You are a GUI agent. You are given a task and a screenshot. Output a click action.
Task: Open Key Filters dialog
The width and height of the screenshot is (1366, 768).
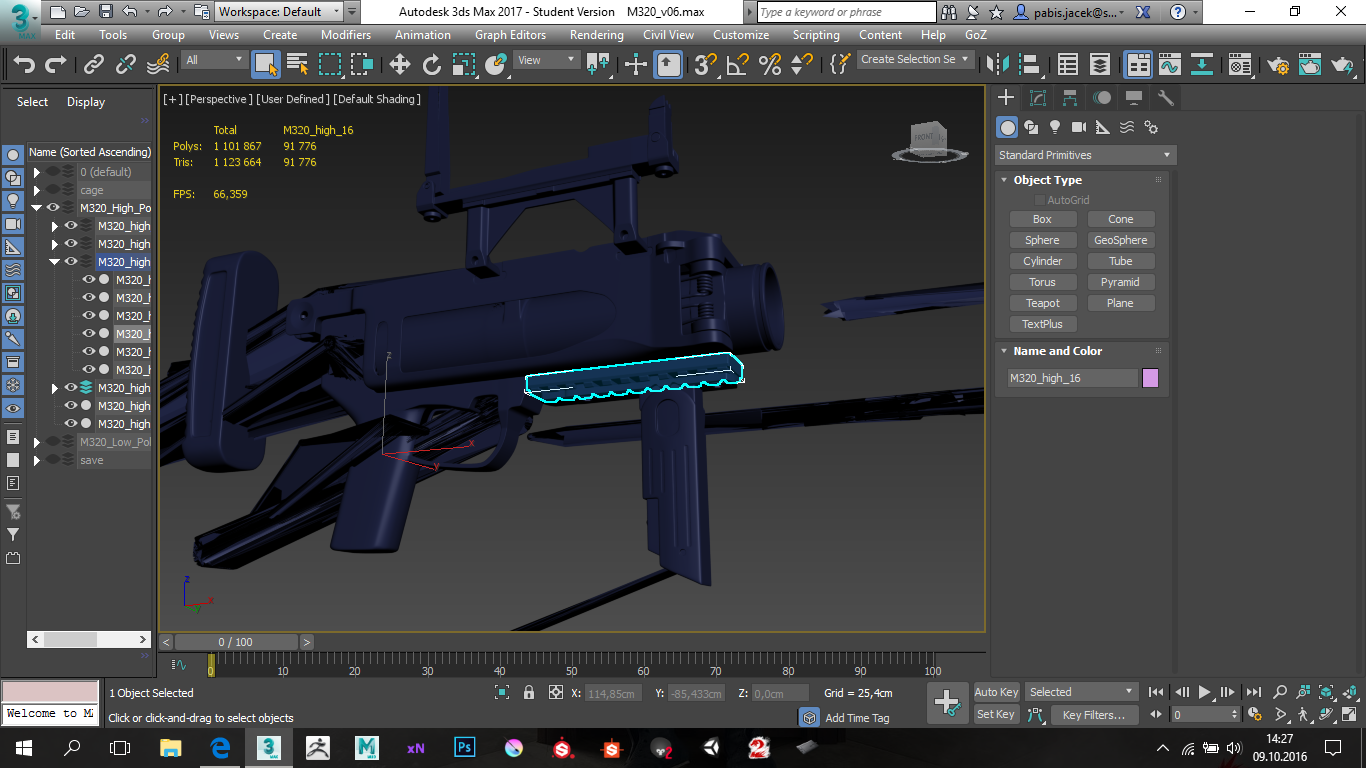pyautogui.click(x=1094, y=714)
